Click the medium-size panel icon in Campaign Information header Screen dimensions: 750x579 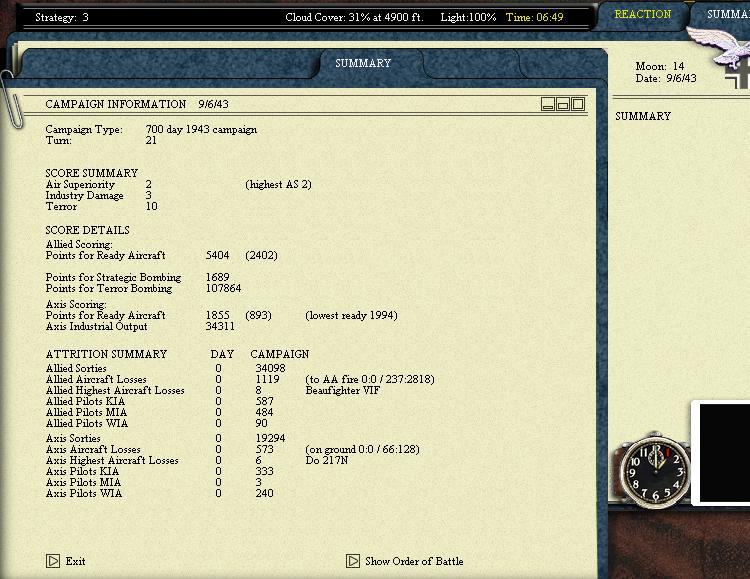(x=563, y=104)
